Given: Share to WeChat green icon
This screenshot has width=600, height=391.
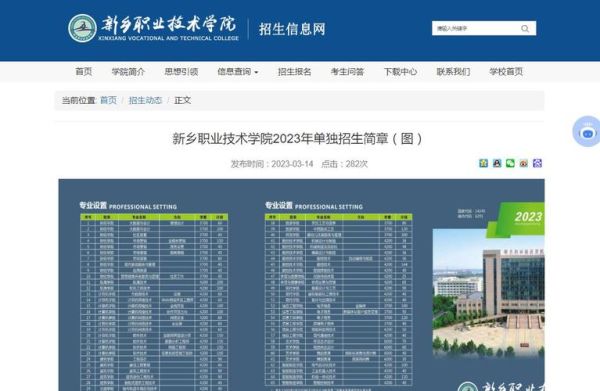Looking at the screenshot, I should pyautogui.click(x=510, y=163).
